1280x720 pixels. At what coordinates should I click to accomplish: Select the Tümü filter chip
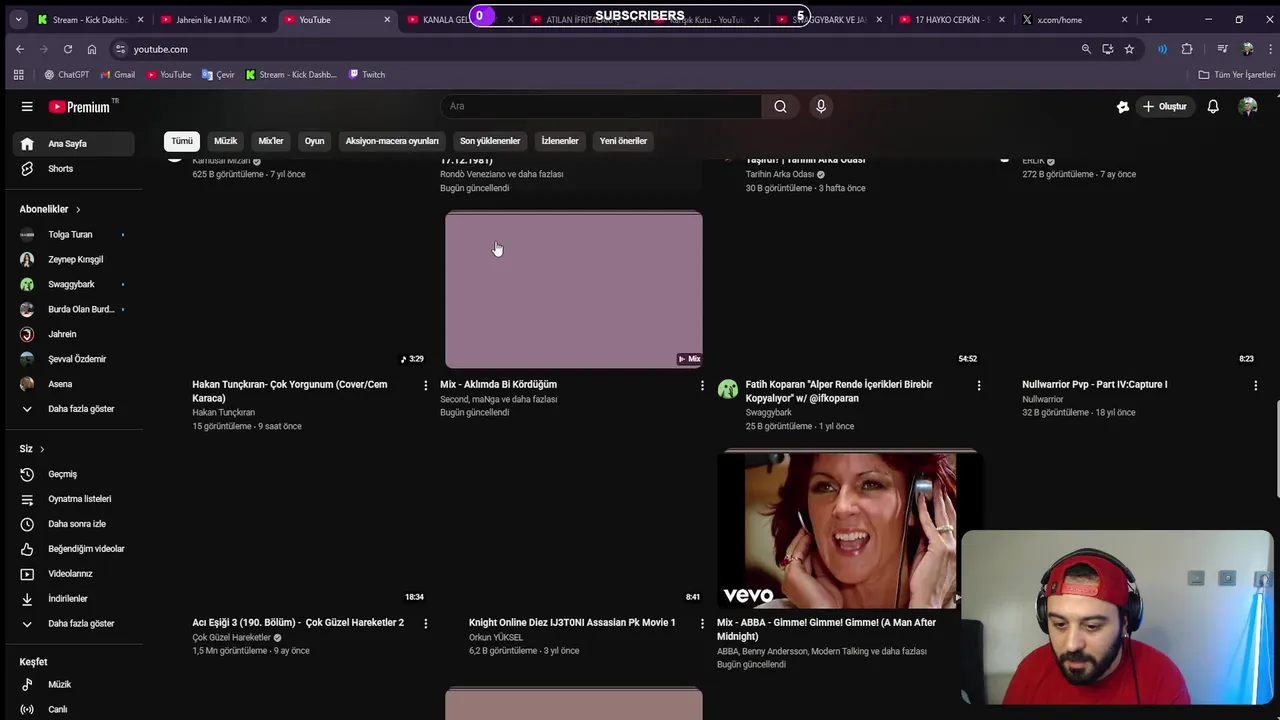point(181,141)
